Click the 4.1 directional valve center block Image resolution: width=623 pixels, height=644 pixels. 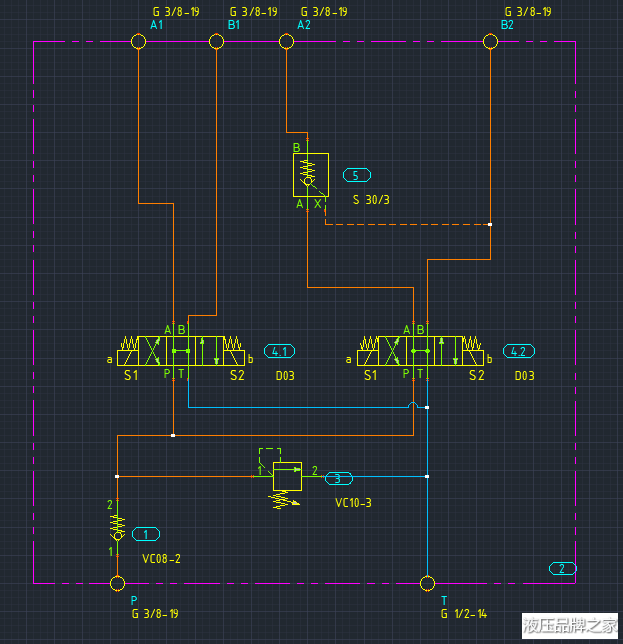[x=179, y=351]
